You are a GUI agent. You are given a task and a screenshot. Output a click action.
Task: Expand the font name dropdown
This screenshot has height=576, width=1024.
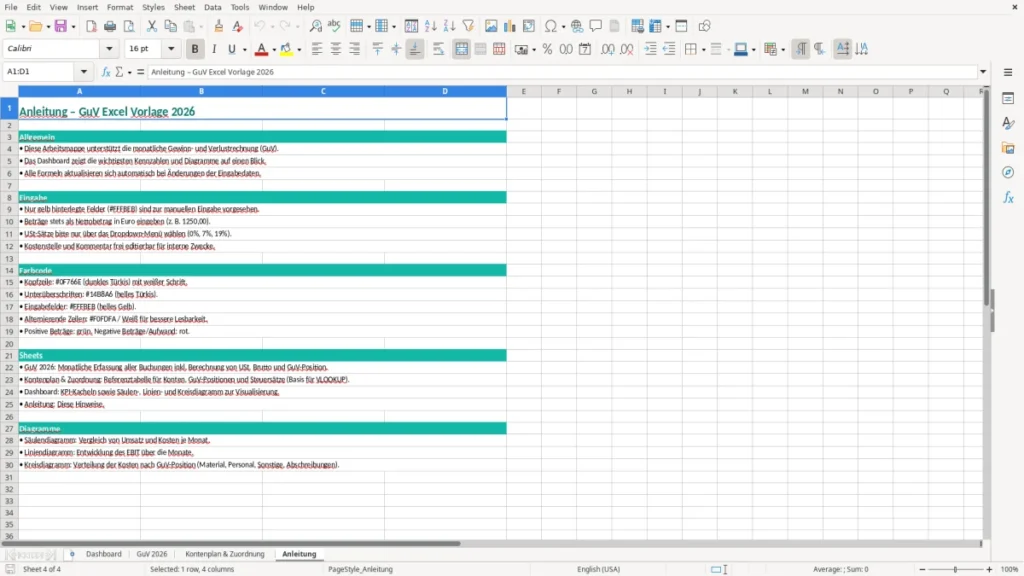point(109,49)
